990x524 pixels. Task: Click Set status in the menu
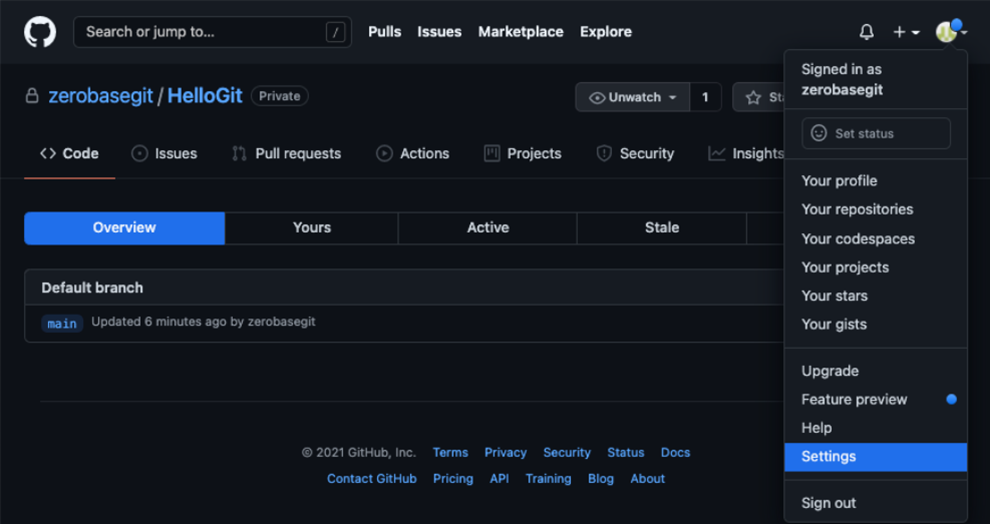876,133
